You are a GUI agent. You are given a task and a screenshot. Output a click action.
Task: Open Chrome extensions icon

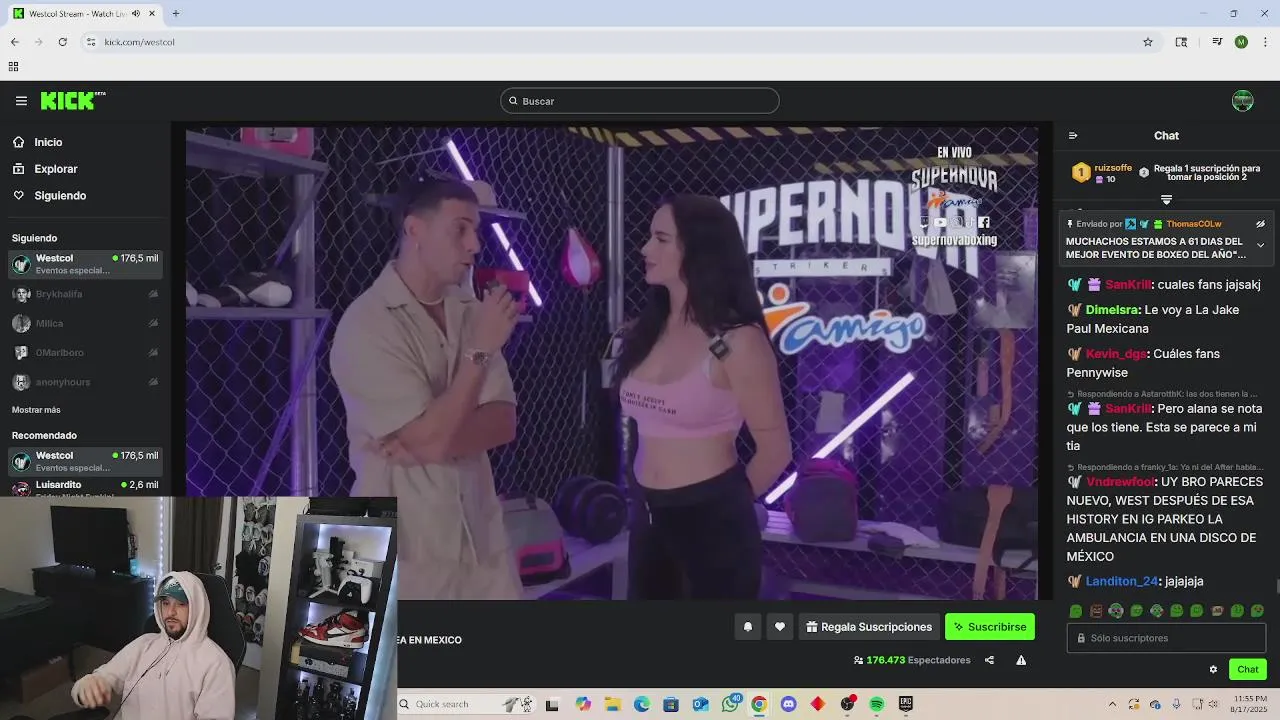(x=1181, y=42)
